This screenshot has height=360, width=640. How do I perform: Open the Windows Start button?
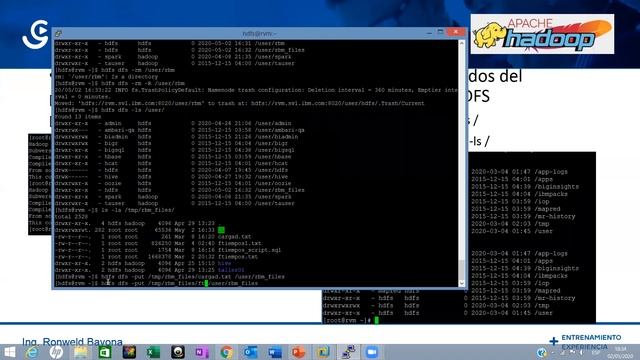pyautogui.click(x=9, y=352)
